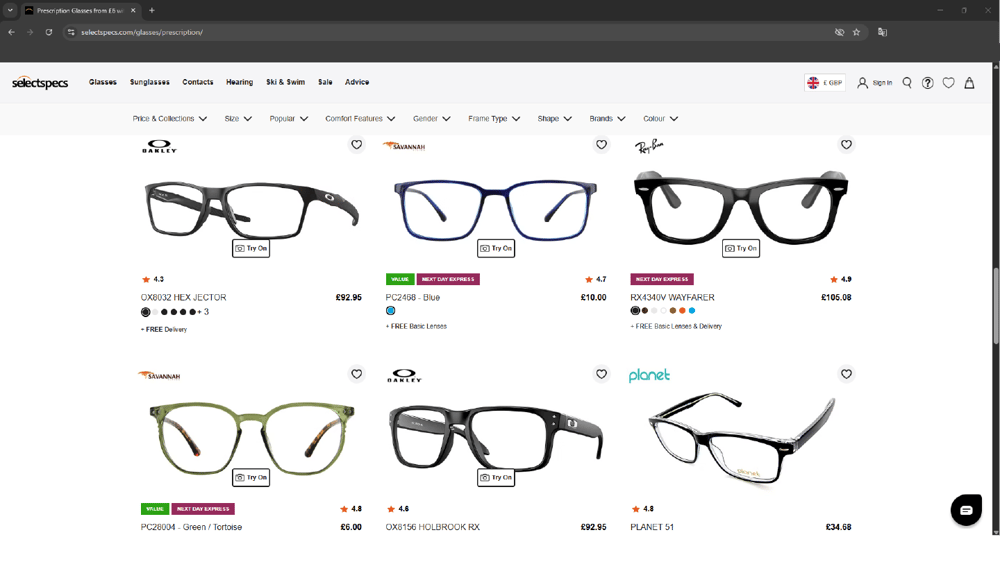1000x562 pixels.
Task: Click the translate page icon
Action: click(x=883, y=32)
